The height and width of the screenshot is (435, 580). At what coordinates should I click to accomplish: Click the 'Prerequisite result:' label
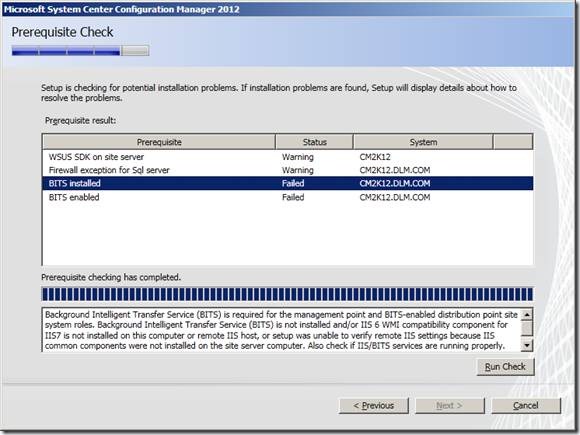point(80,121)
